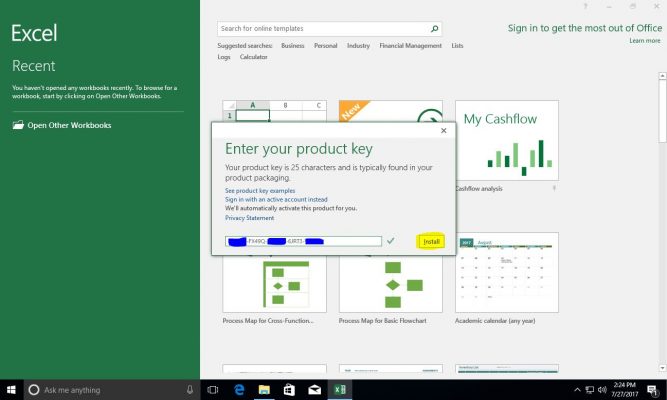Open the blank workbook thumbnail
The width and height of the screenshot is (667, 400).
click(x=274, y=111)
